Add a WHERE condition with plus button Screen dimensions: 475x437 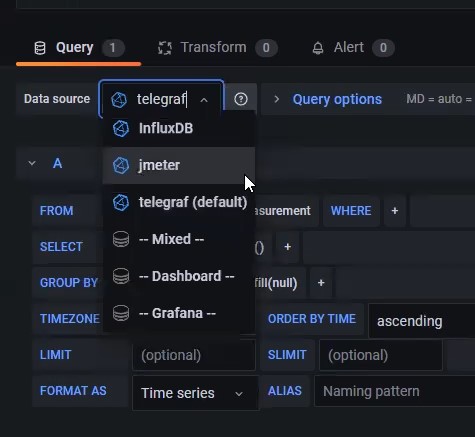click(395, 211)
